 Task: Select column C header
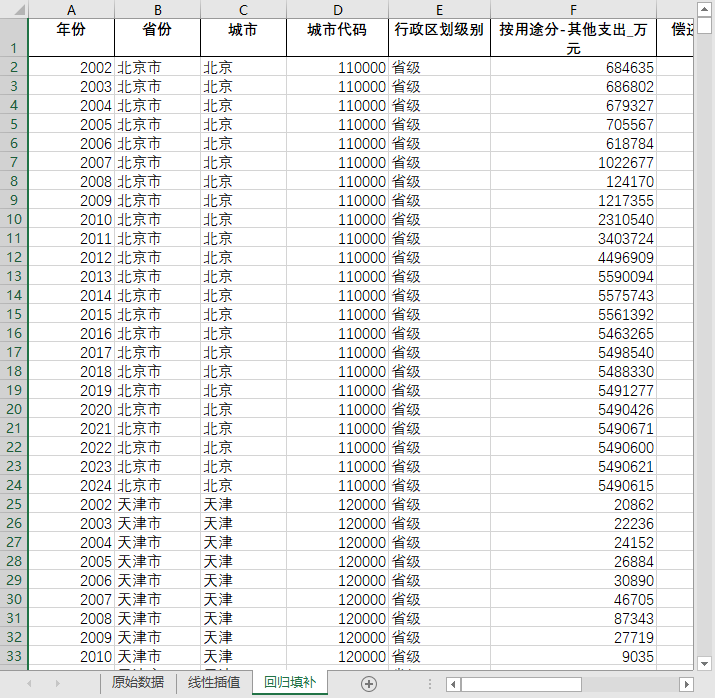[x=244, y=10]
